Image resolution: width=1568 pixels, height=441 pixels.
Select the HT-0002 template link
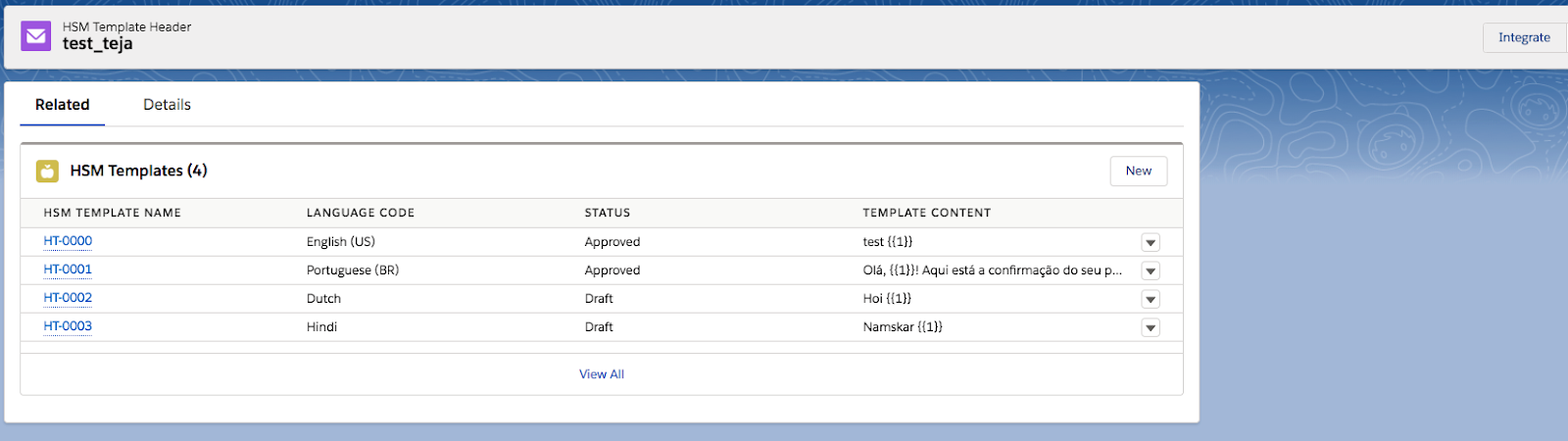(68, 298)
